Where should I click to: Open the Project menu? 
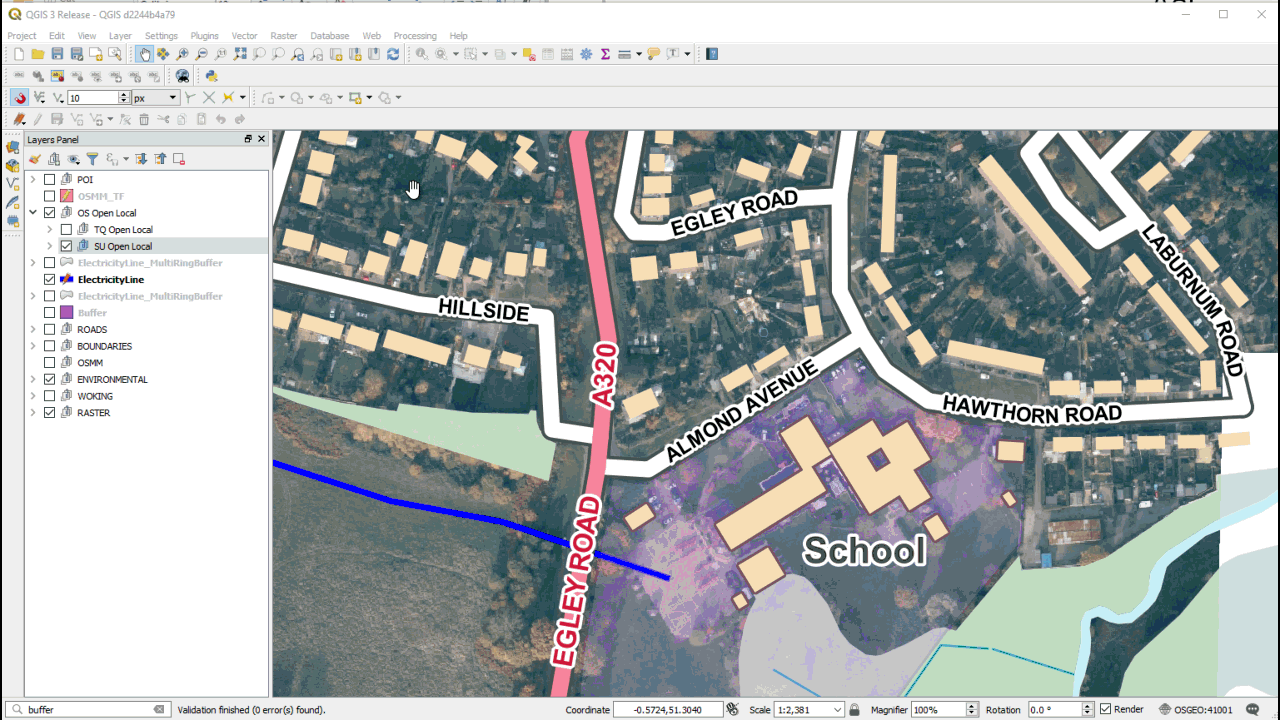(x=22, y=36)
